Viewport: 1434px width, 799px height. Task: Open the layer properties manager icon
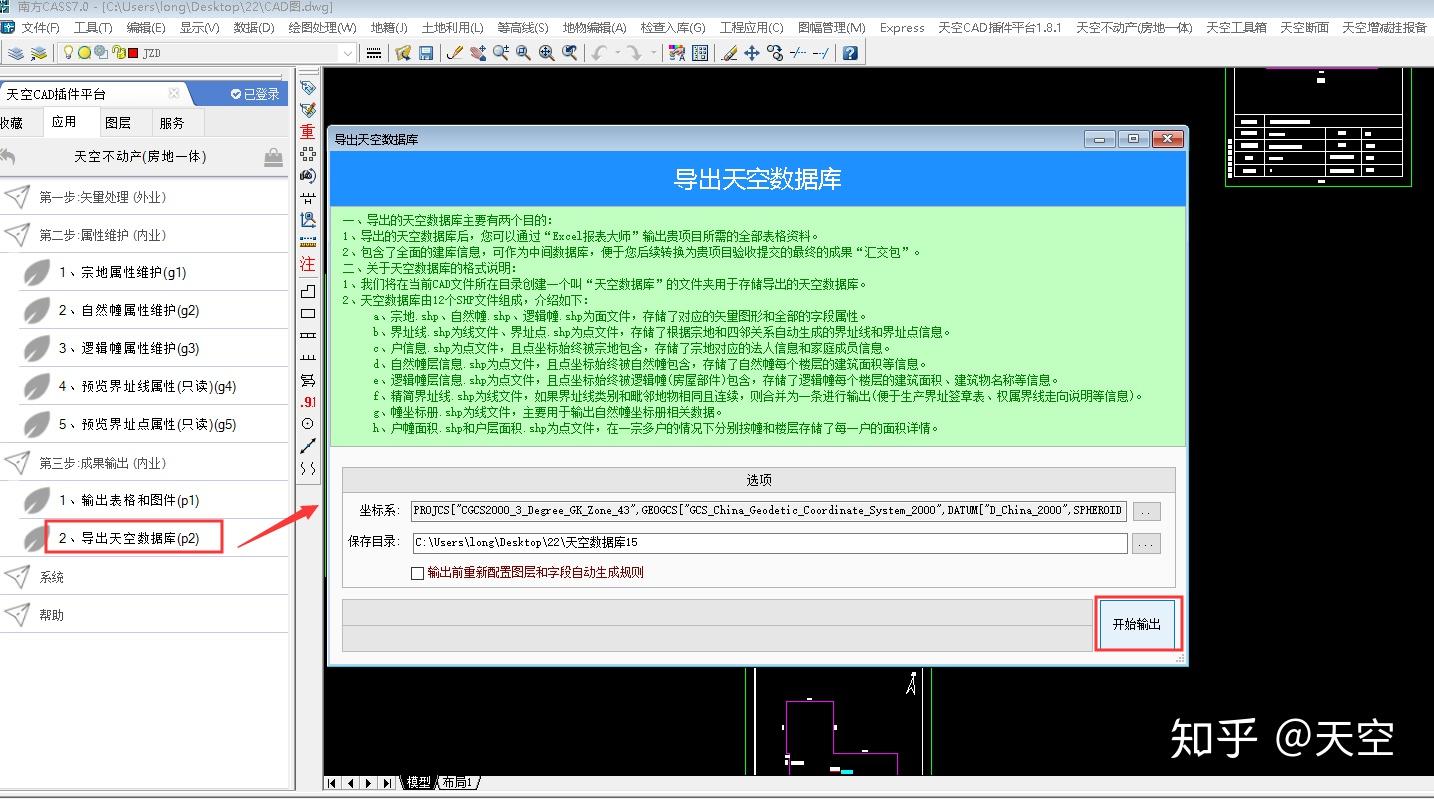coord(16,53)
